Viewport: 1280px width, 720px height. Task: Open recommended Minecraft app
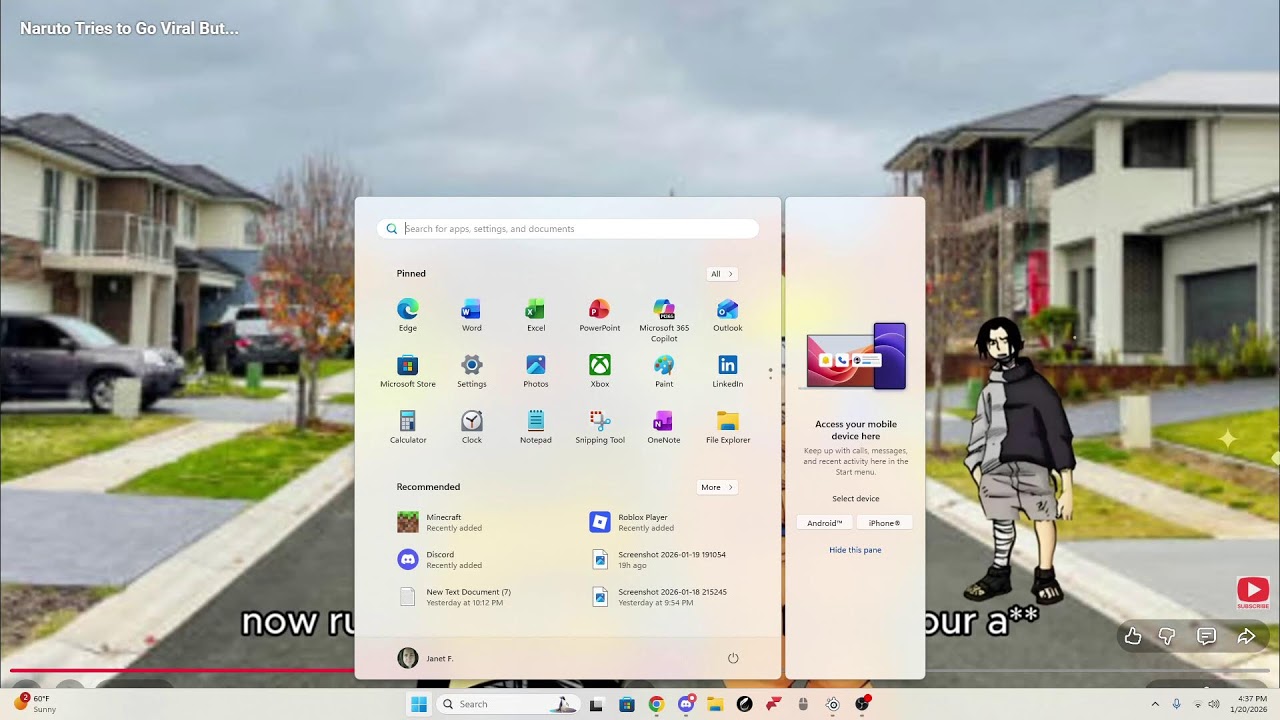pos(440,522)
